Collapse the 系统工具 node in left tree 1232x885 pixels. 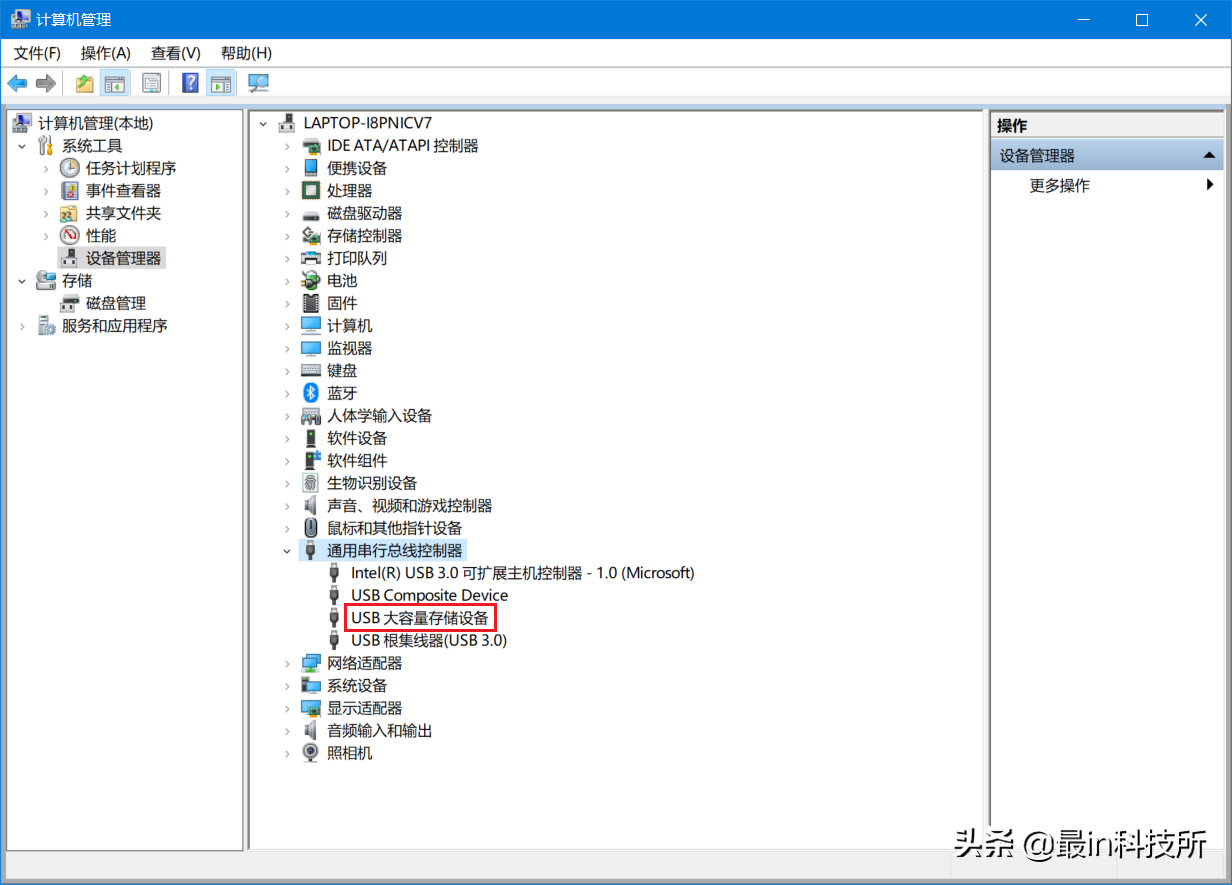coord(22,146)
